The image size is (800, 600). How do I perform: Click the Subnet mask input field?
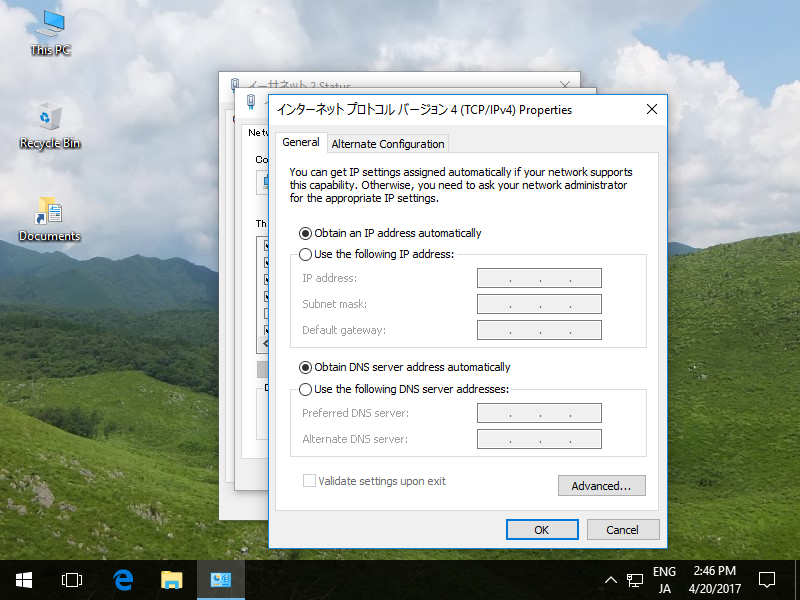[539, 304]
